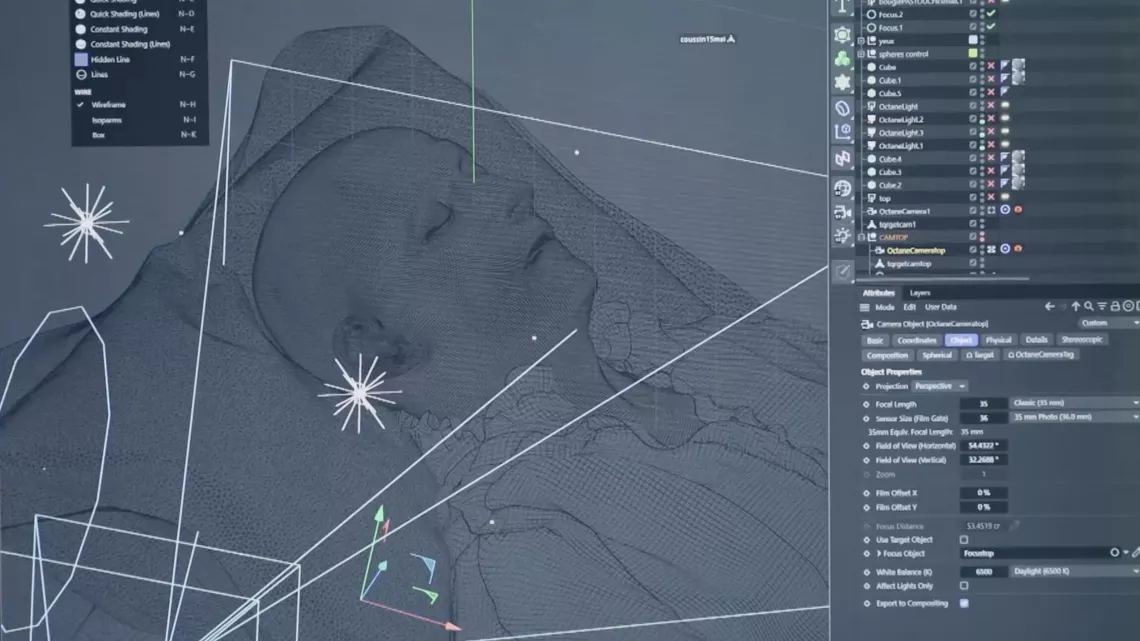Click the phong tag on Cube.5
Screen dimensions: 1140x641
1005,92
